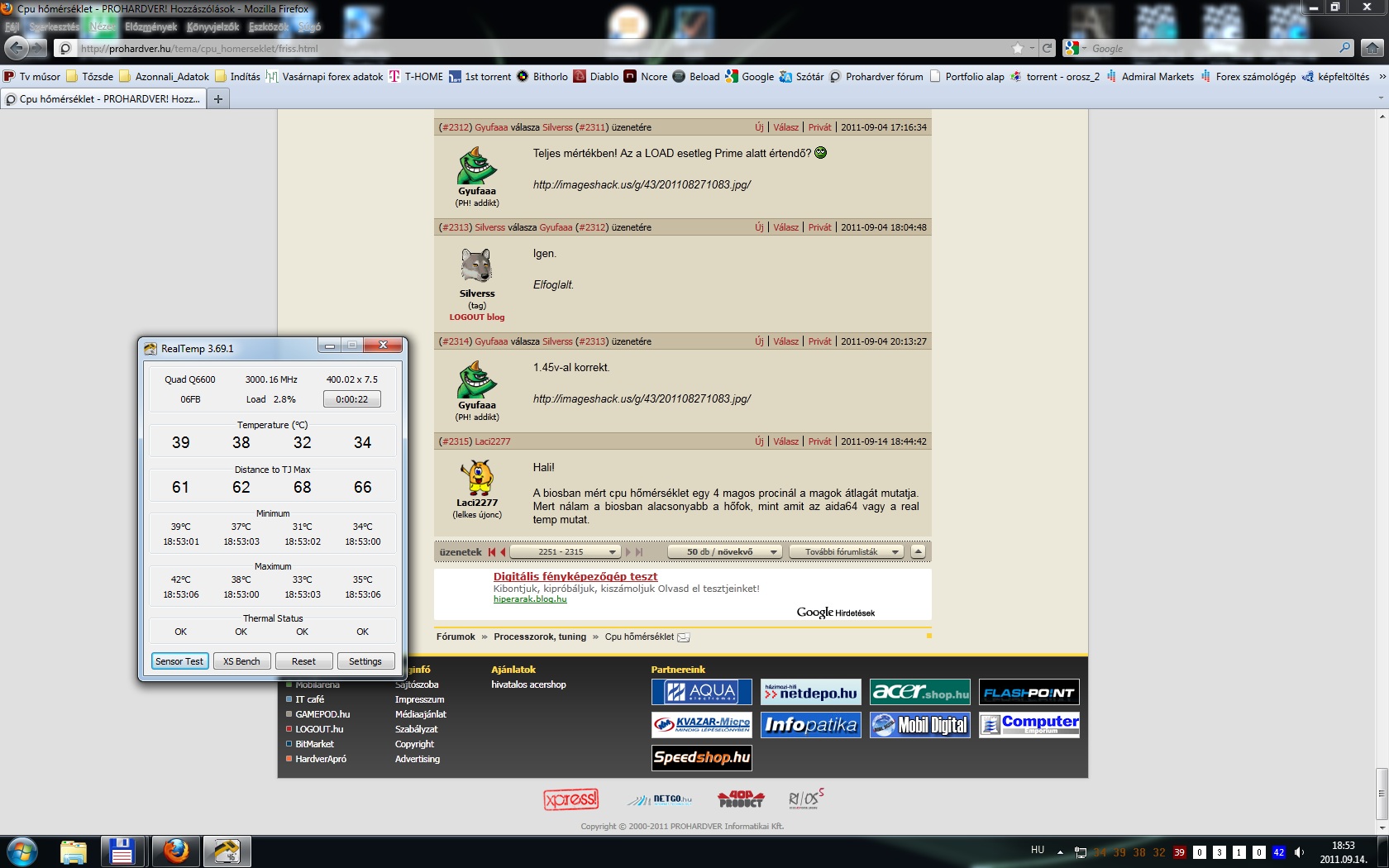
Task: Open the xpress logo in footer
Action: tap(570, 799)
